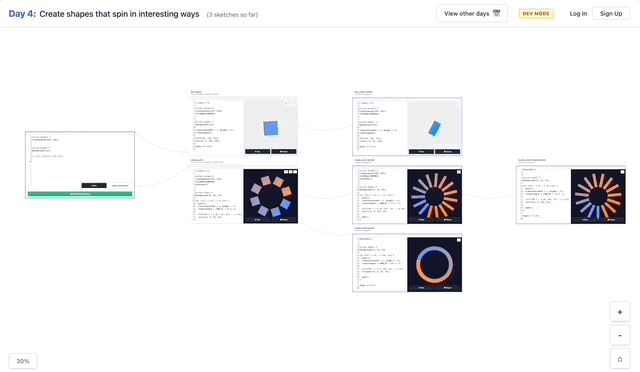The image size is (640, 372).
Task: Click corner icon on rightmost radial bars preview
Action: 622,172
